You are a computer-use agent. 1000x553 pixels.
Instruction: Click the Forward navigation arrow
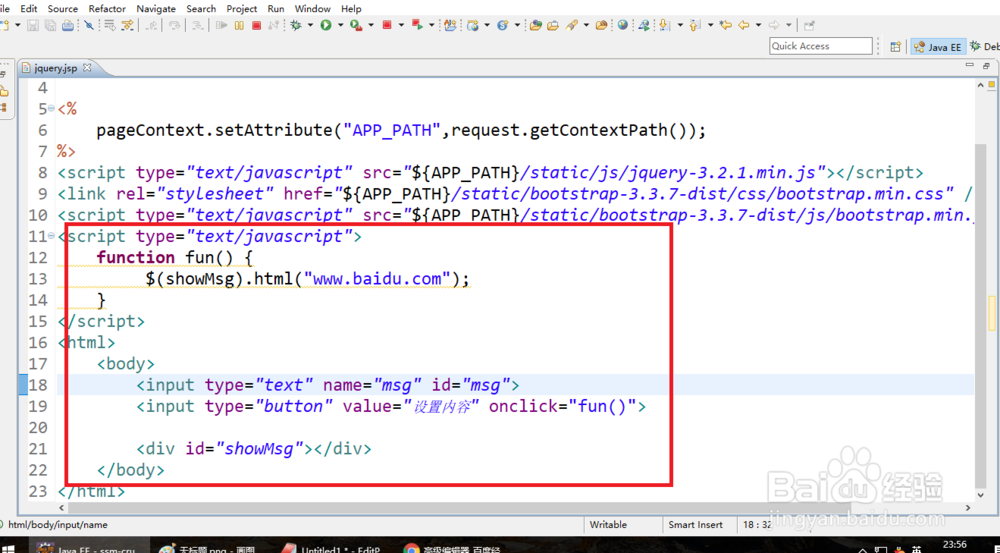(774, 26)
